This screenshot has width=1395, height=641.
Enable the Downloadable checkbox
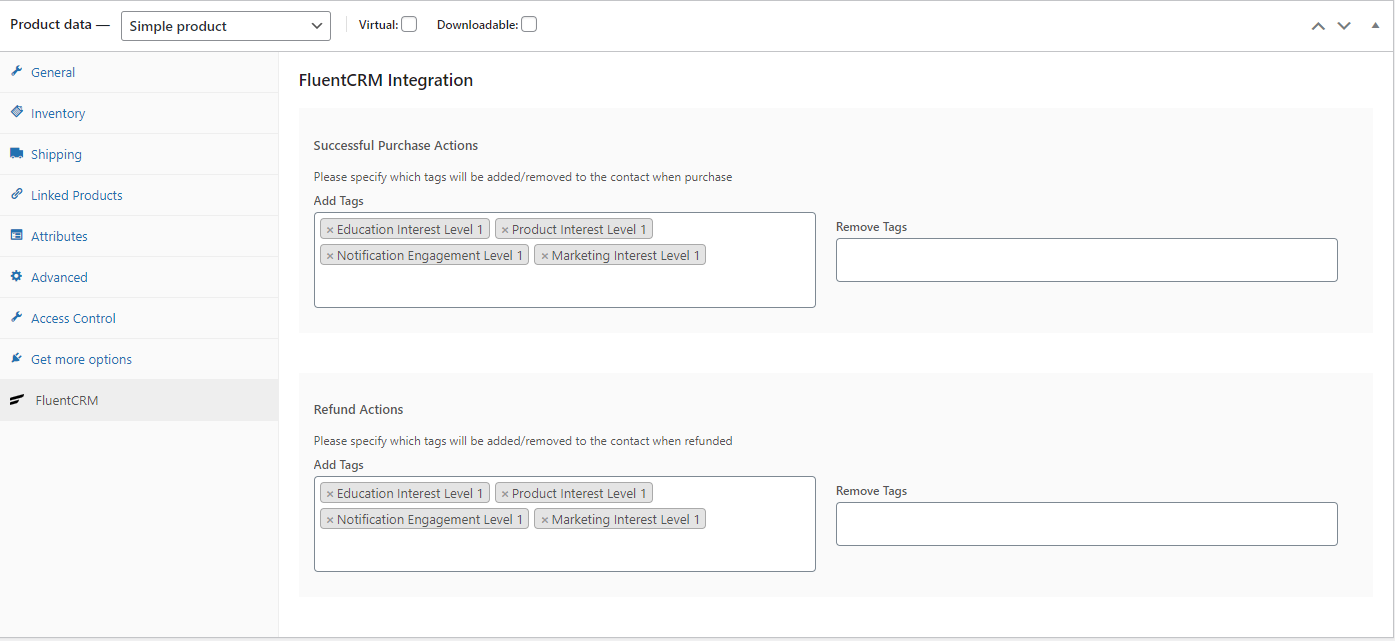click(529, 25)
